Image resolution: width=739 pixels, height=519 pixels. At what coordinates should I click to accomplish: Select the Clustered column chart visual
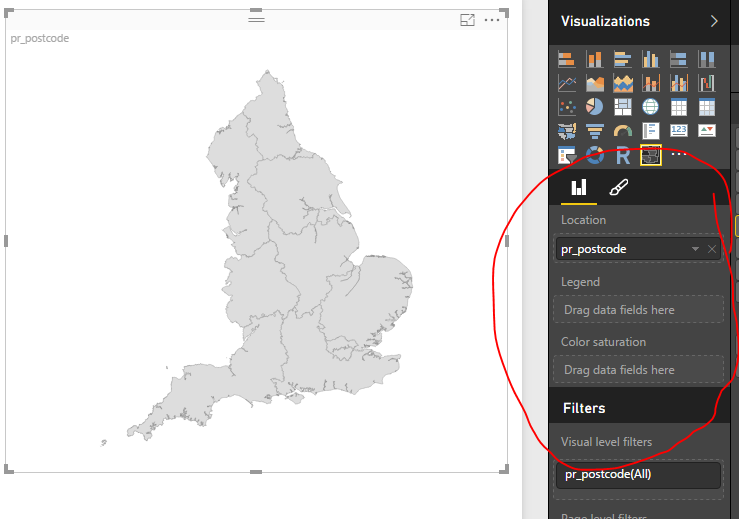coord(650,59)
